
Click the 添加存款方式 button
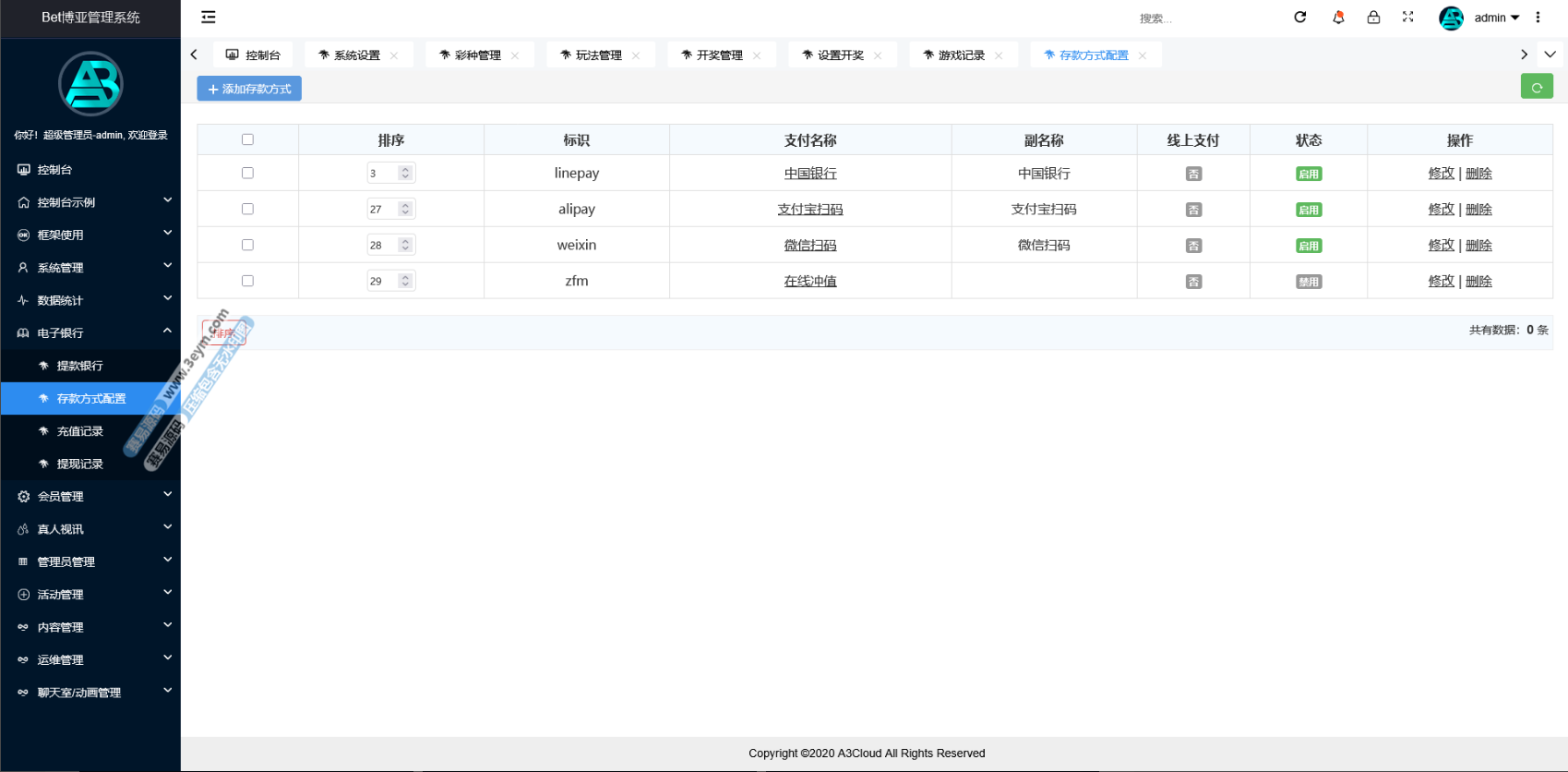pos(249,89)
